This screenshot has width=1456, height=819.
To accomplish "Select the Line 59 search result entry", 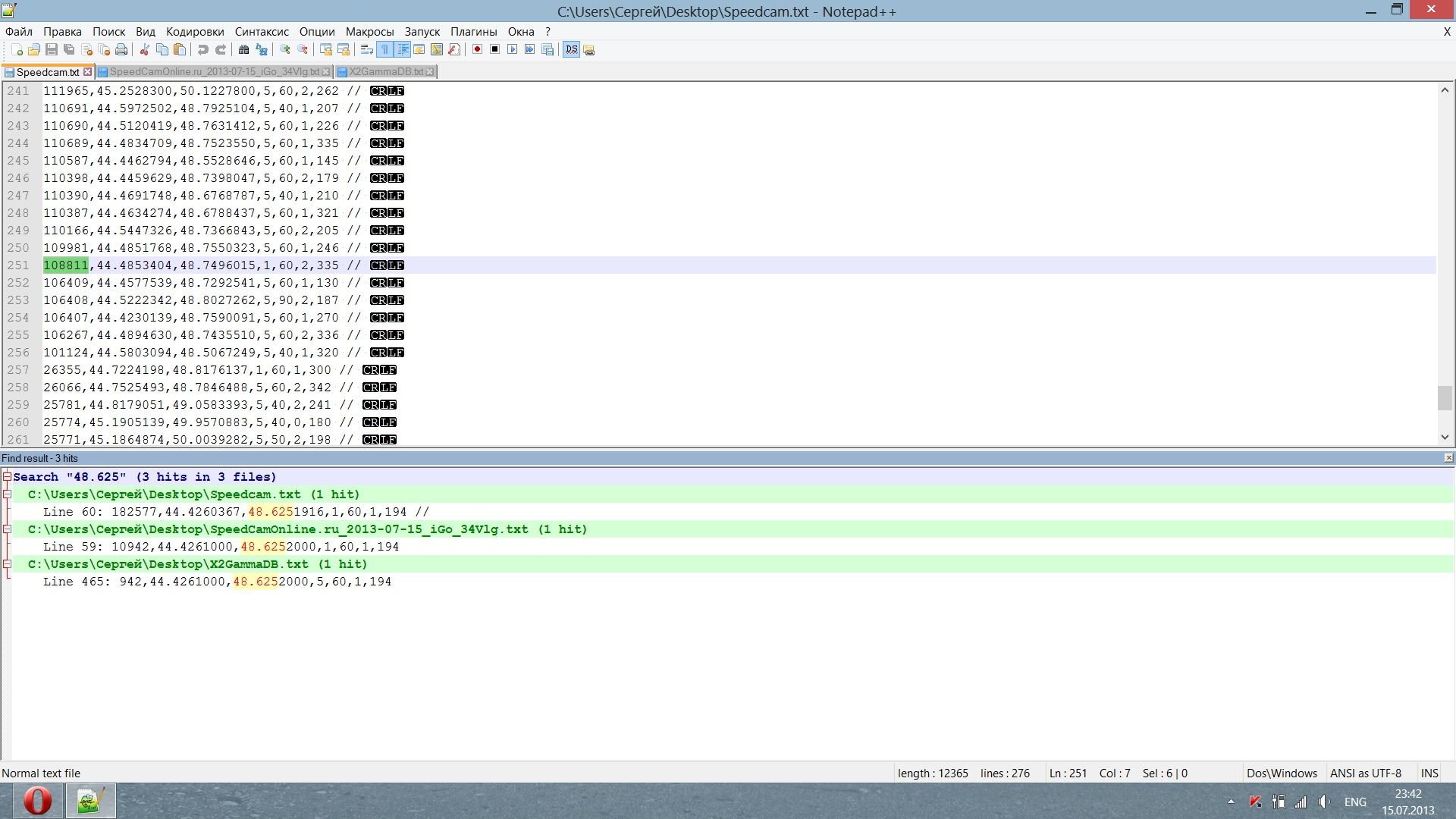I will (220, 547).
